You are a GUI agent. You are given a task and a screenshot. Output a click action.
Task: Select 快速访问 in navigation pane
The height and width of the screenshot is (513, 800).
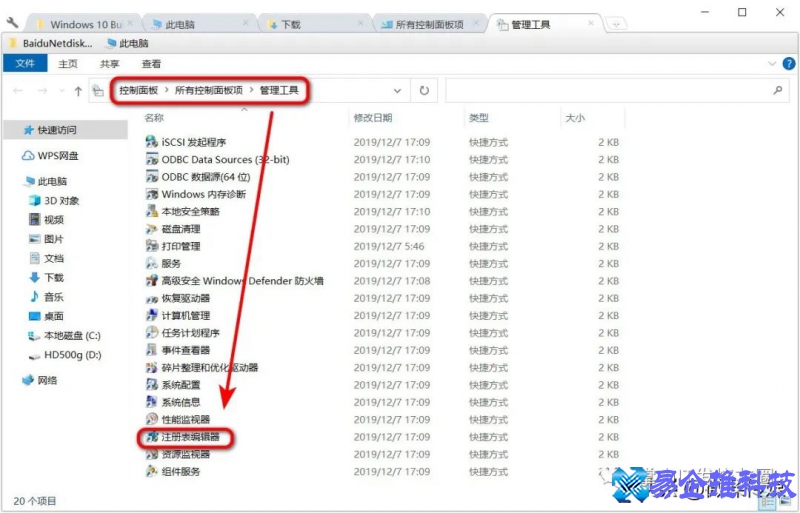point(66,130)
